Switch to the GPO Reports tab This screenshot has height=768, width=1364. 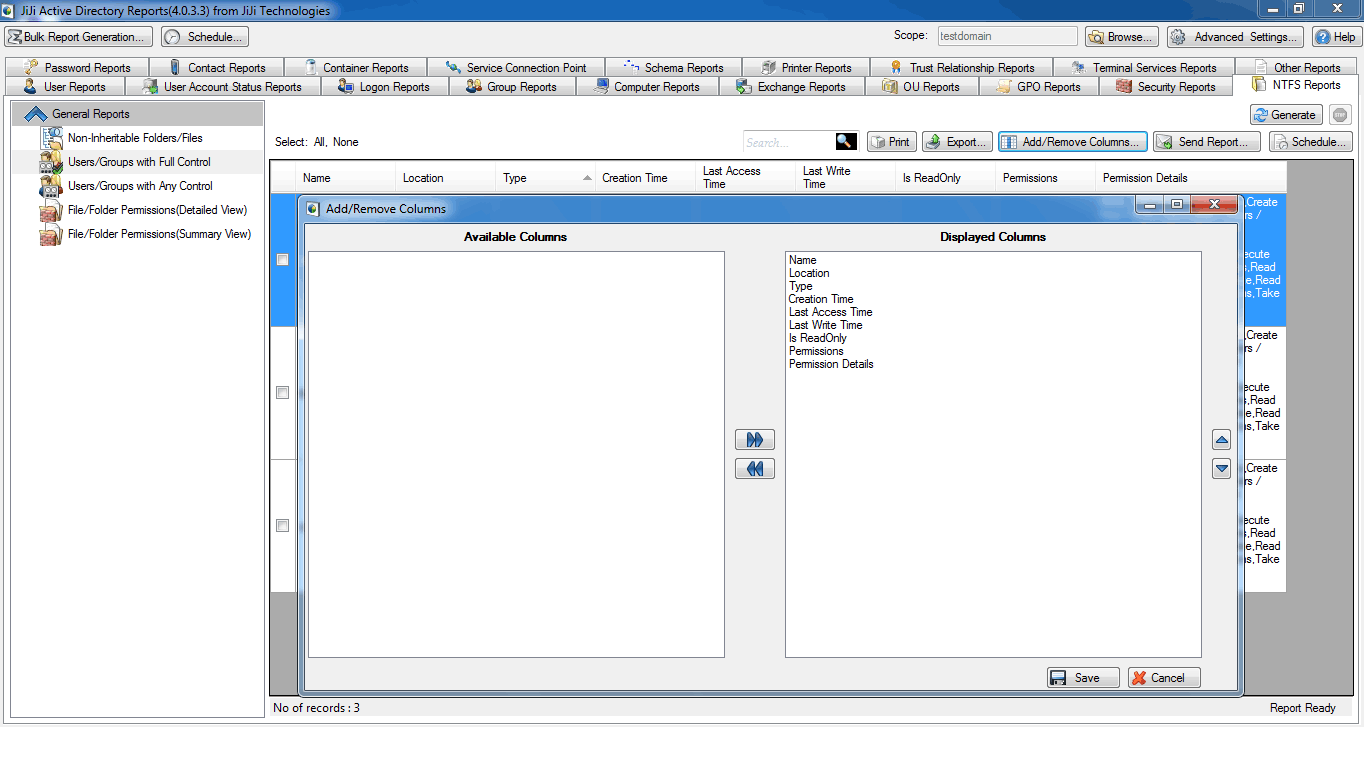point(1039,87)
